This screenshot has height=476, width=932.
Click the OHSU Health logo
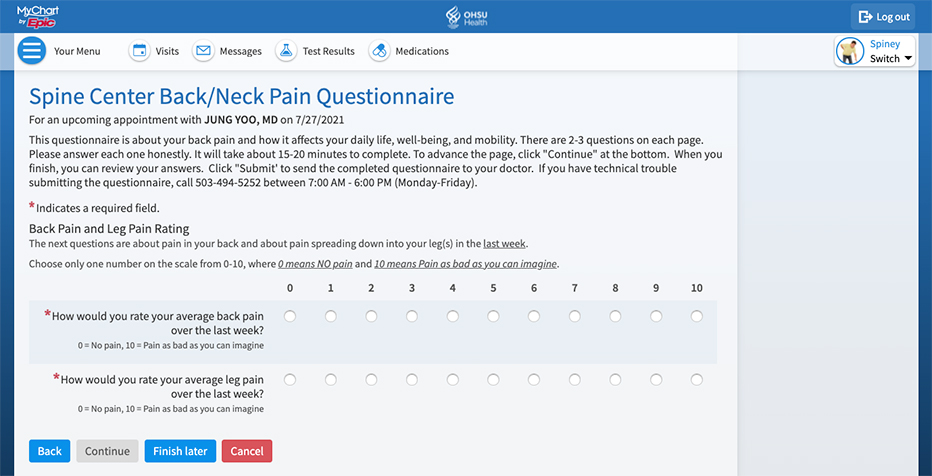pos(466,16)
